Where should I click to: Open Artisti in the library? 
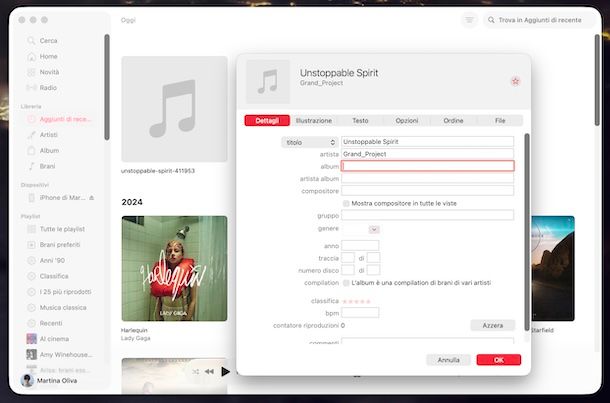(49, 134)
